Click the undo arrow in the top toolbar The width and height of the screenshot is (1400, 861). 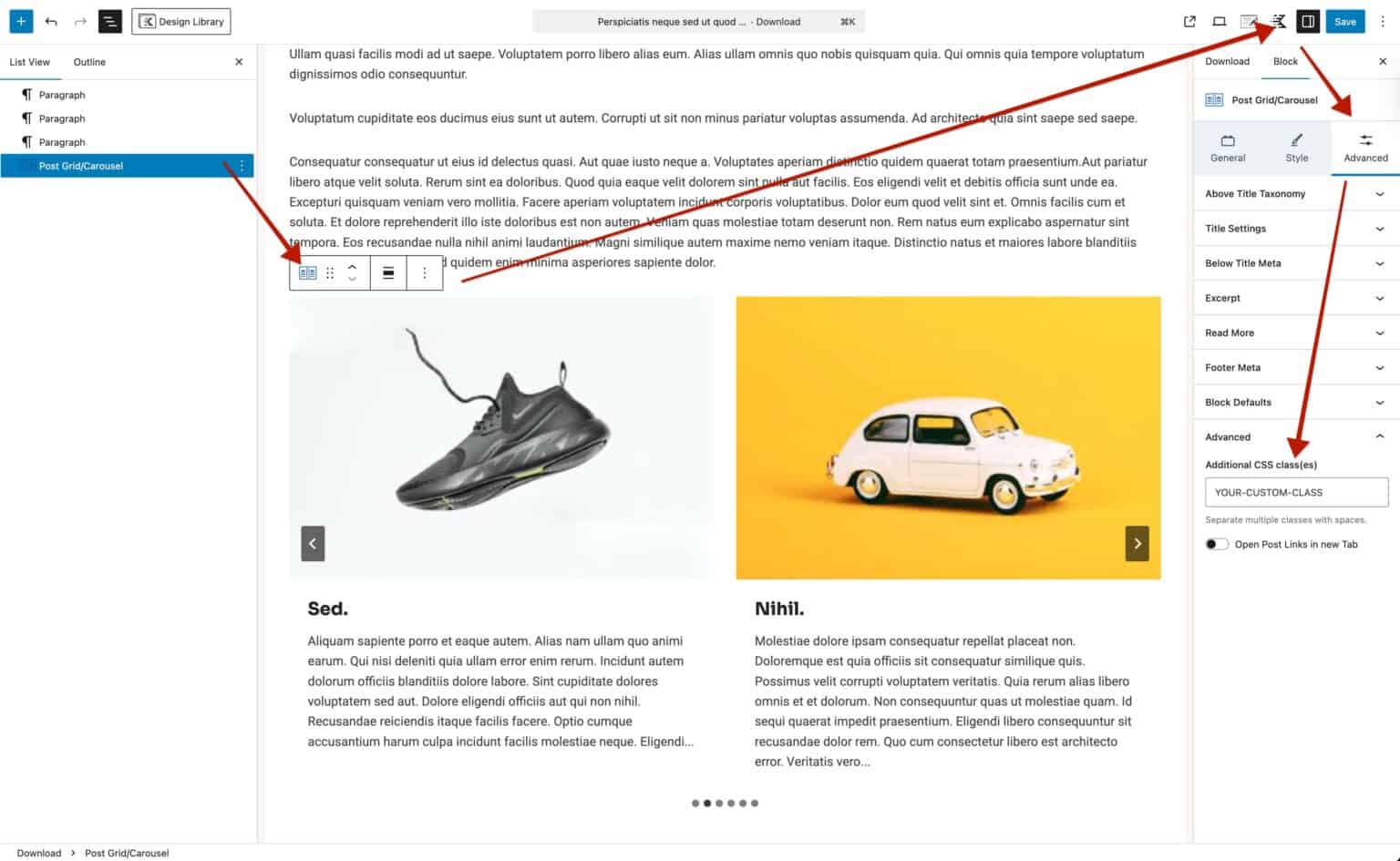tap(51, 21)
